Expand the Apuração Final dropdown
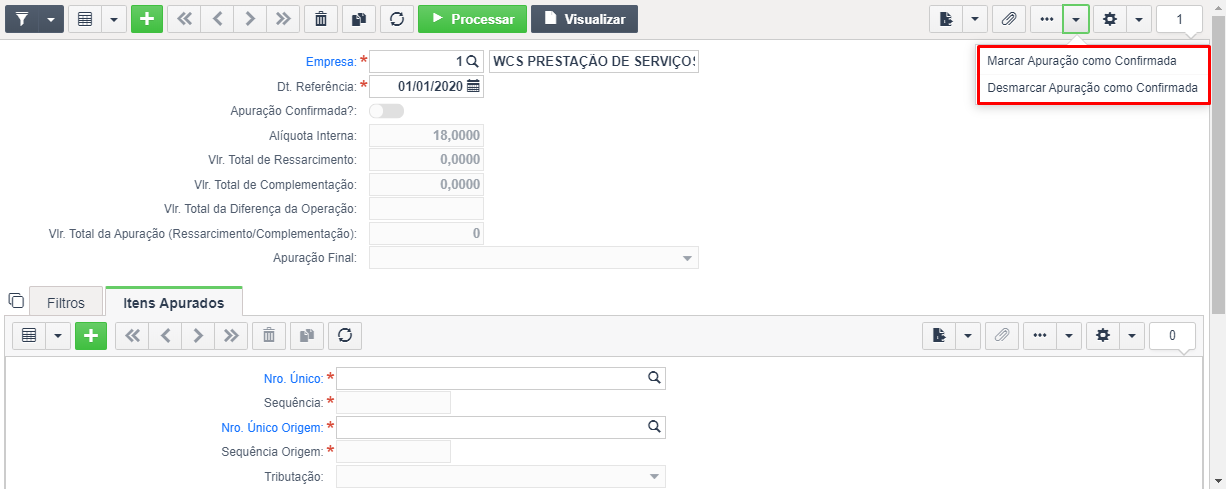1226x489 pixels. (687, 258)
